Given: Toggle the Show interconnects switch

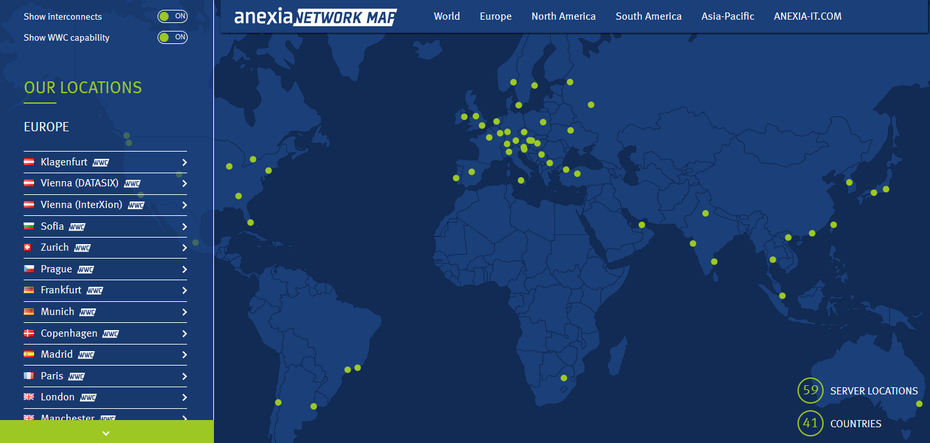Looking at the screenshot, I should pyautogui.click(x=173, y=17).
